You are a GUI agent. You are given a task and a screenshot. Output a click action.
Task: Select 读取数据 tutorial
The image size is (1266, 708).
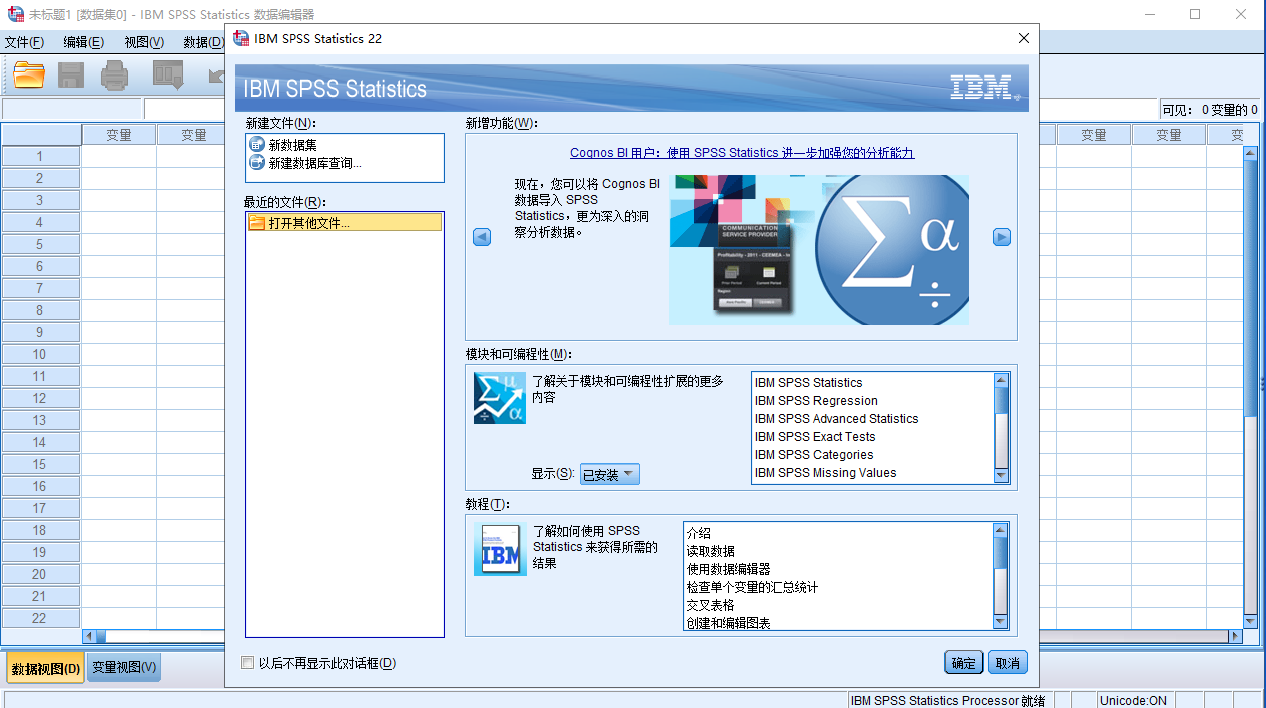pyautogui.click(x=710, y=551)
